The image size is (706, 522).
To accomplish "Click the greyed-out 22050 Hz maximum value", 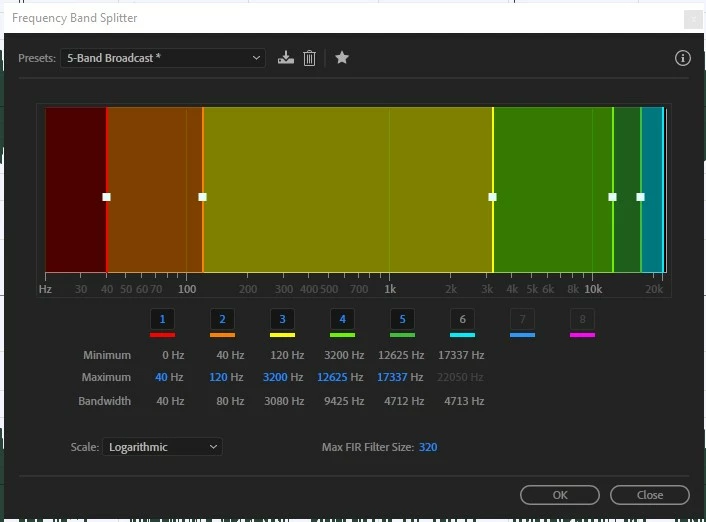I will pos(460,377).
